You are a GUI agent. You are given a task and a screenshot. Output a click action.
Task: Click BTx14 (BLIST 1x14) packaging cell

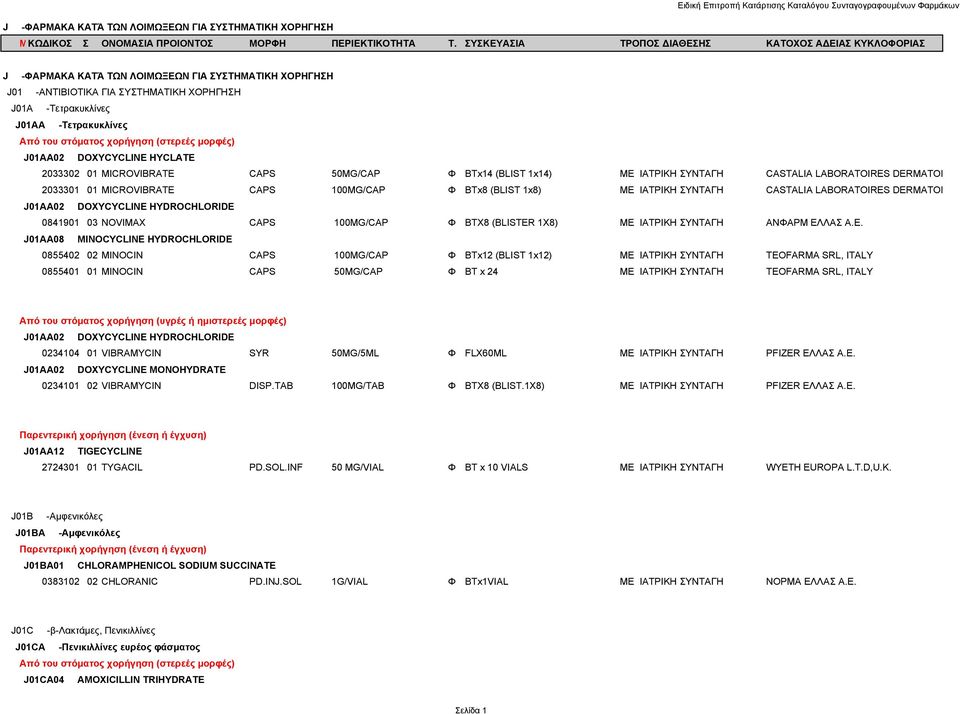pos(508,174)
